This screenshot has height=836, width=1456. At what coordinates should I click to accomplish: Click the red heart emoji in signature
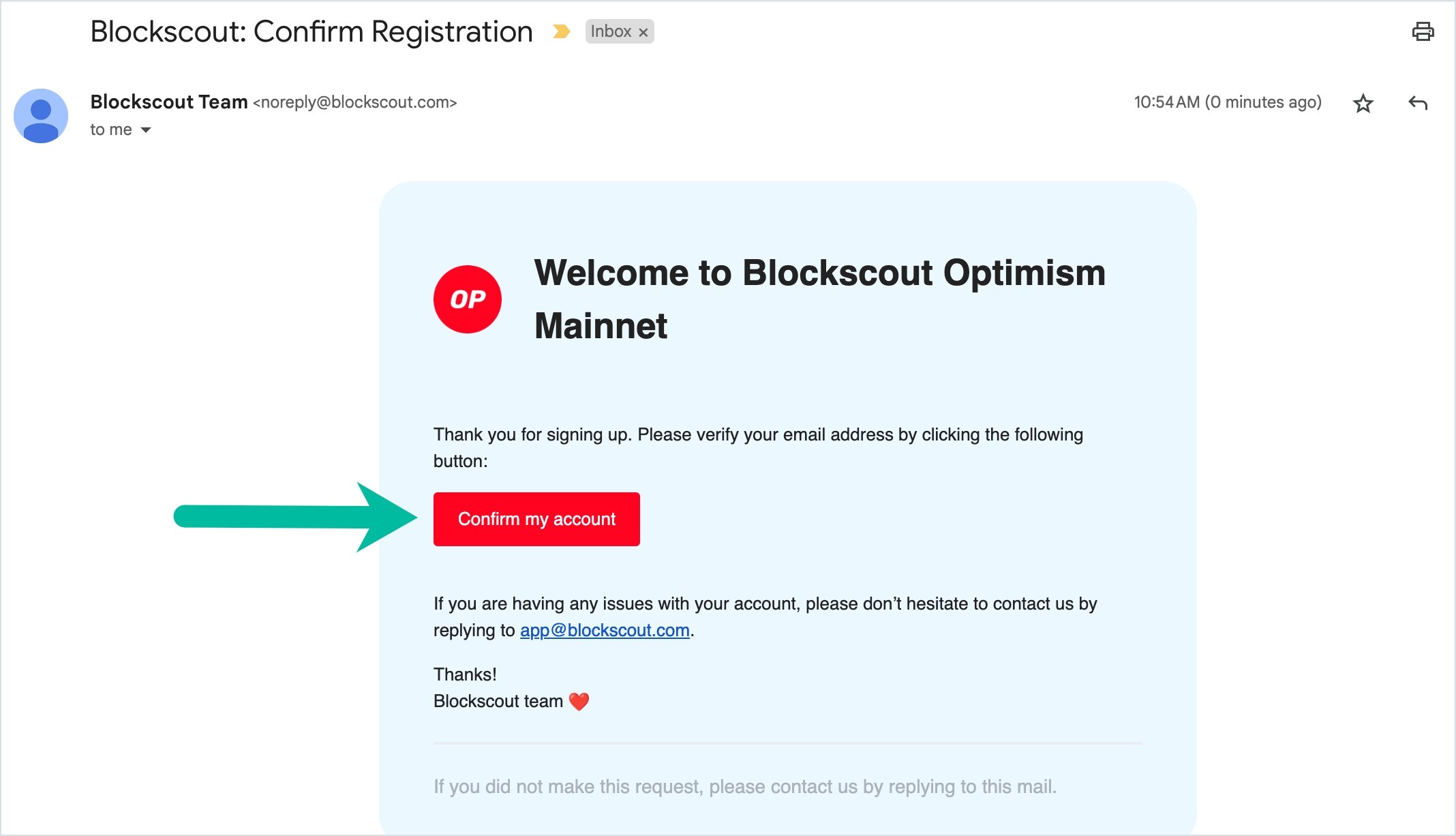pyautogui.click(x=579, y=702)
